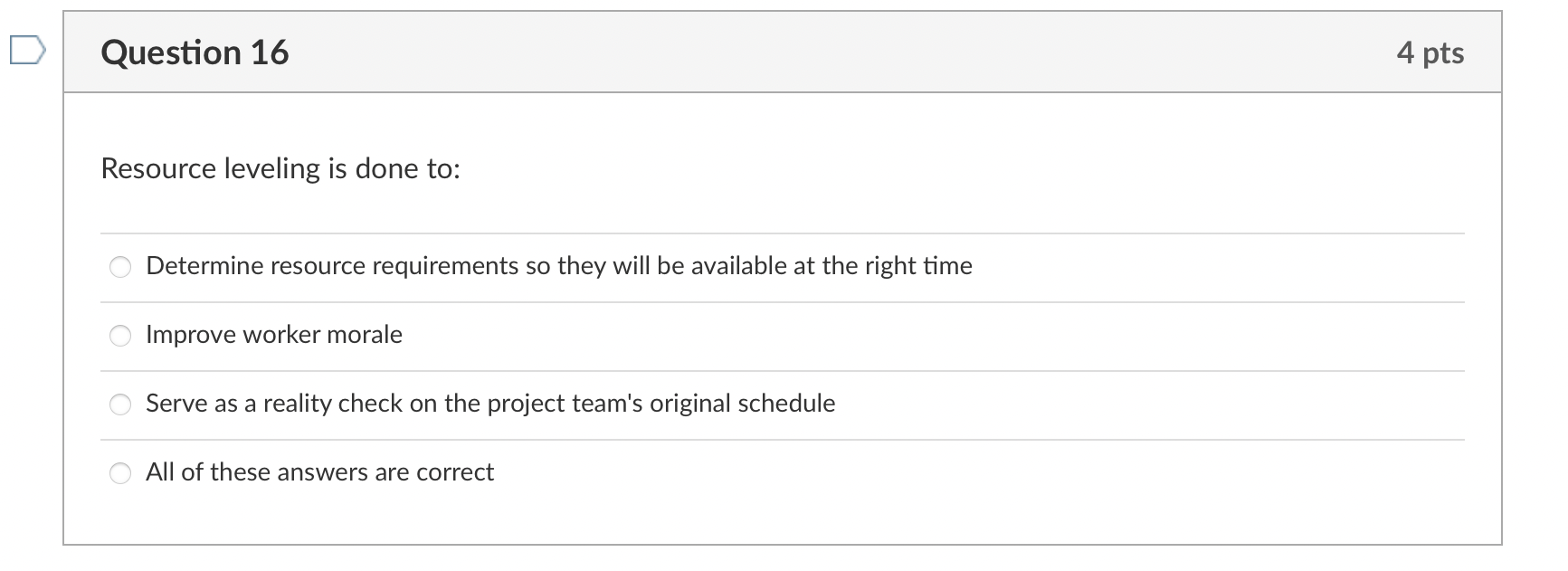
Task: Click the word 'morale' in the second answer
Action: [364, 335]
